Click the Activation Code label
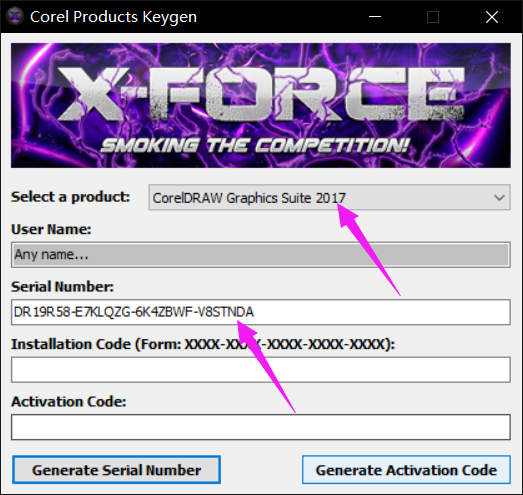Image resolution: width=523 pixels, height=495 pixels. [69, 402]
